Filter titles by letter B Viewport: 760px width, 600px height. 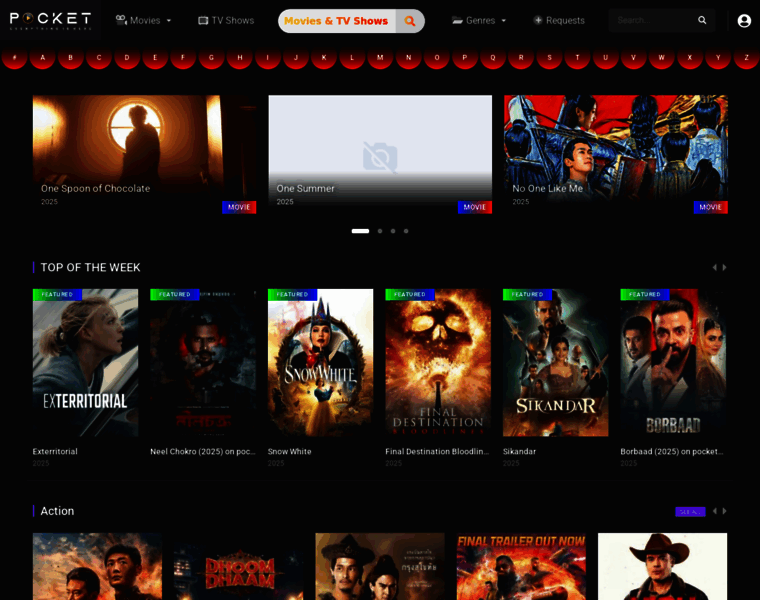[x=71, y=57]
